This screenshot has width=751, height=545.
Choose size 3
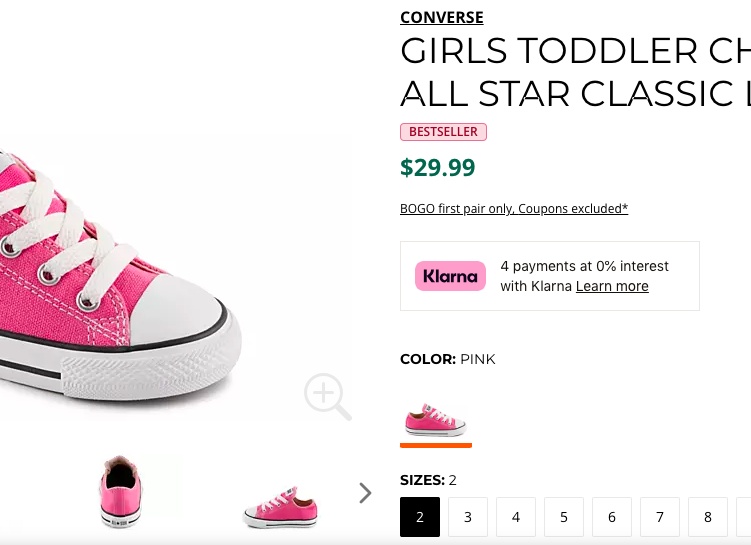click(x=468, y=517)
